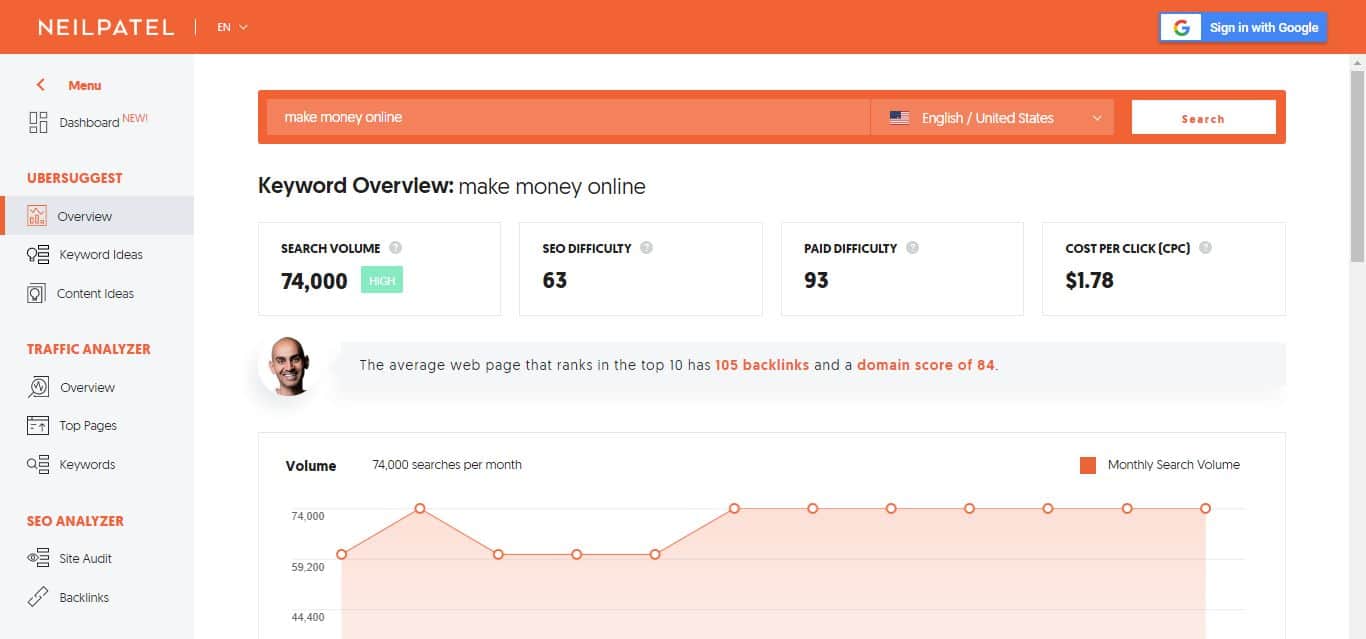The height and width of the screenshot is (639, 1366).
Task: Click the Search button
Action: (1203, 117)
